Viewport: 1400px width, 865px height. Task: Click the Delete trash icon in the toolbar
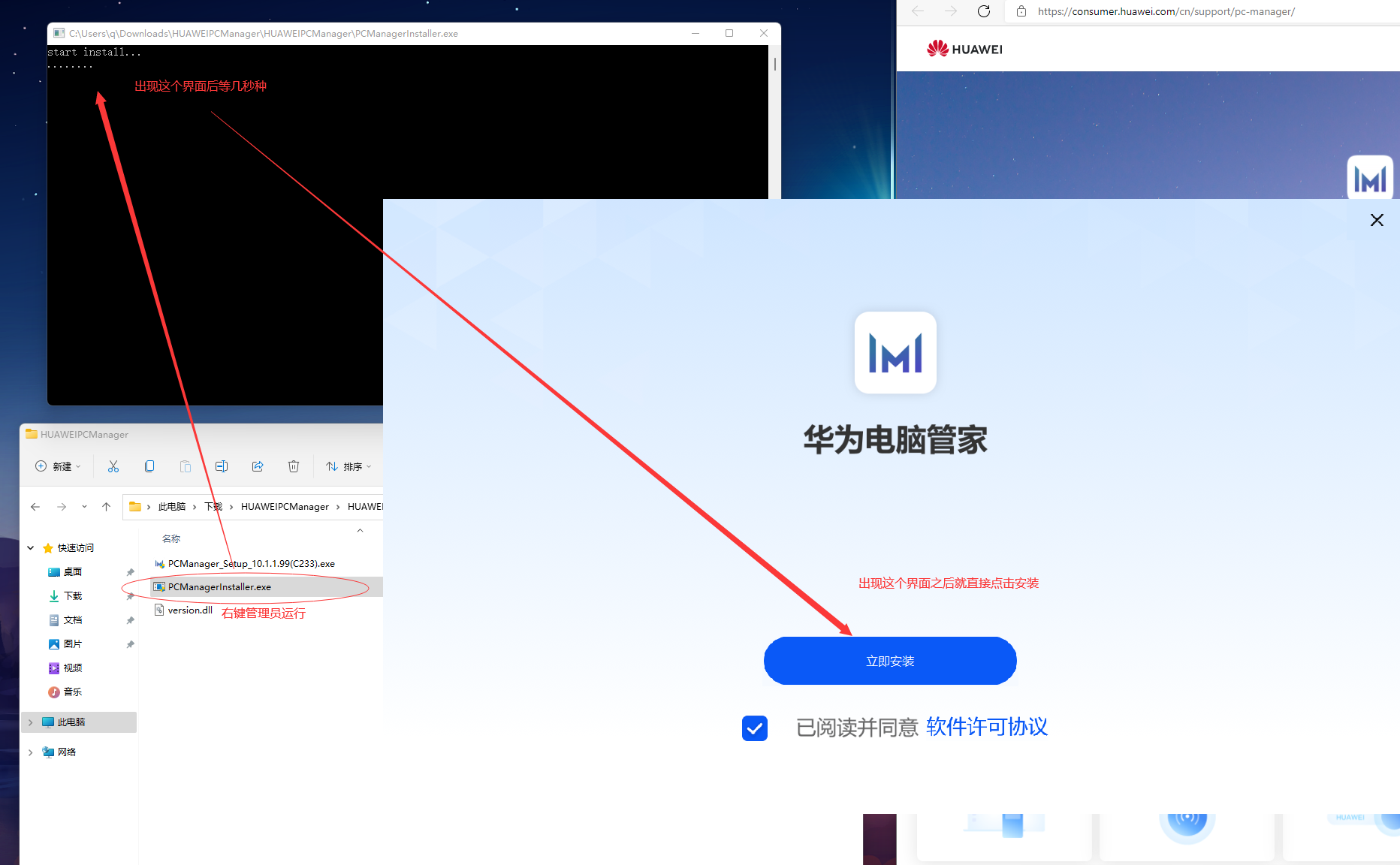coord(294,466)
